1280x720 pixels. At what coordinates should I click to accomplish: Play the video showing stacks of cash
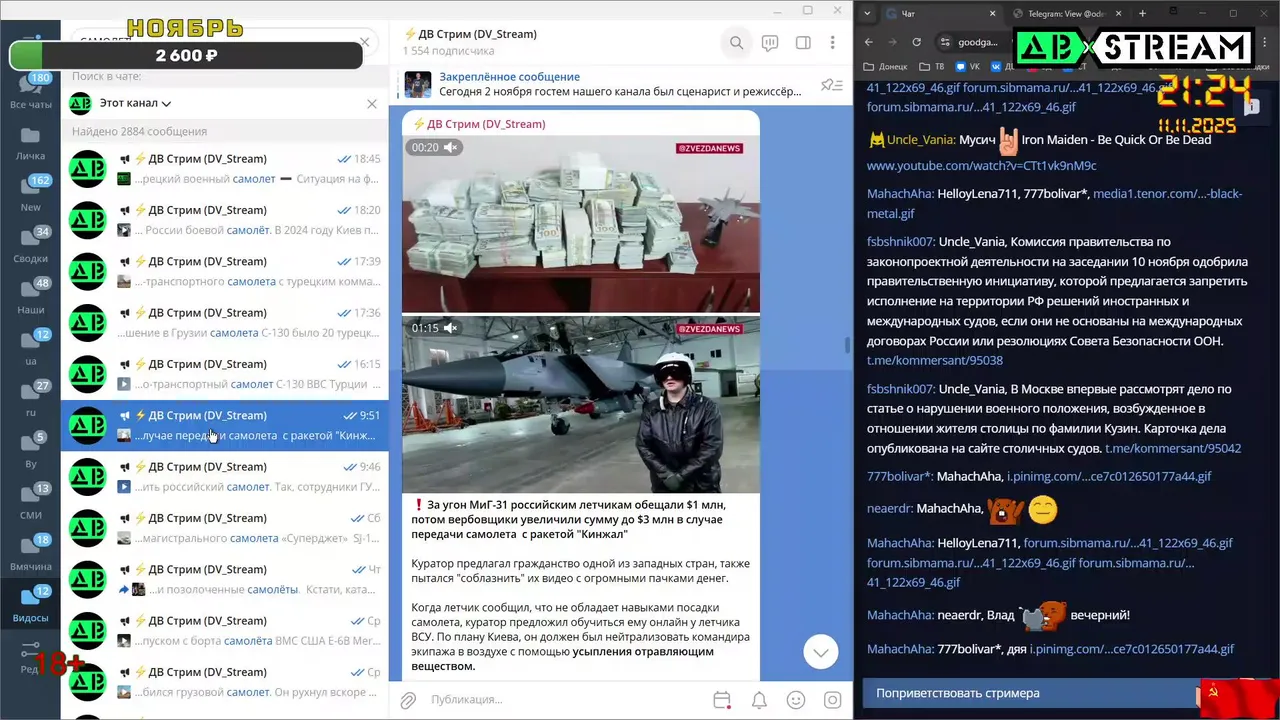click(581, 224)
